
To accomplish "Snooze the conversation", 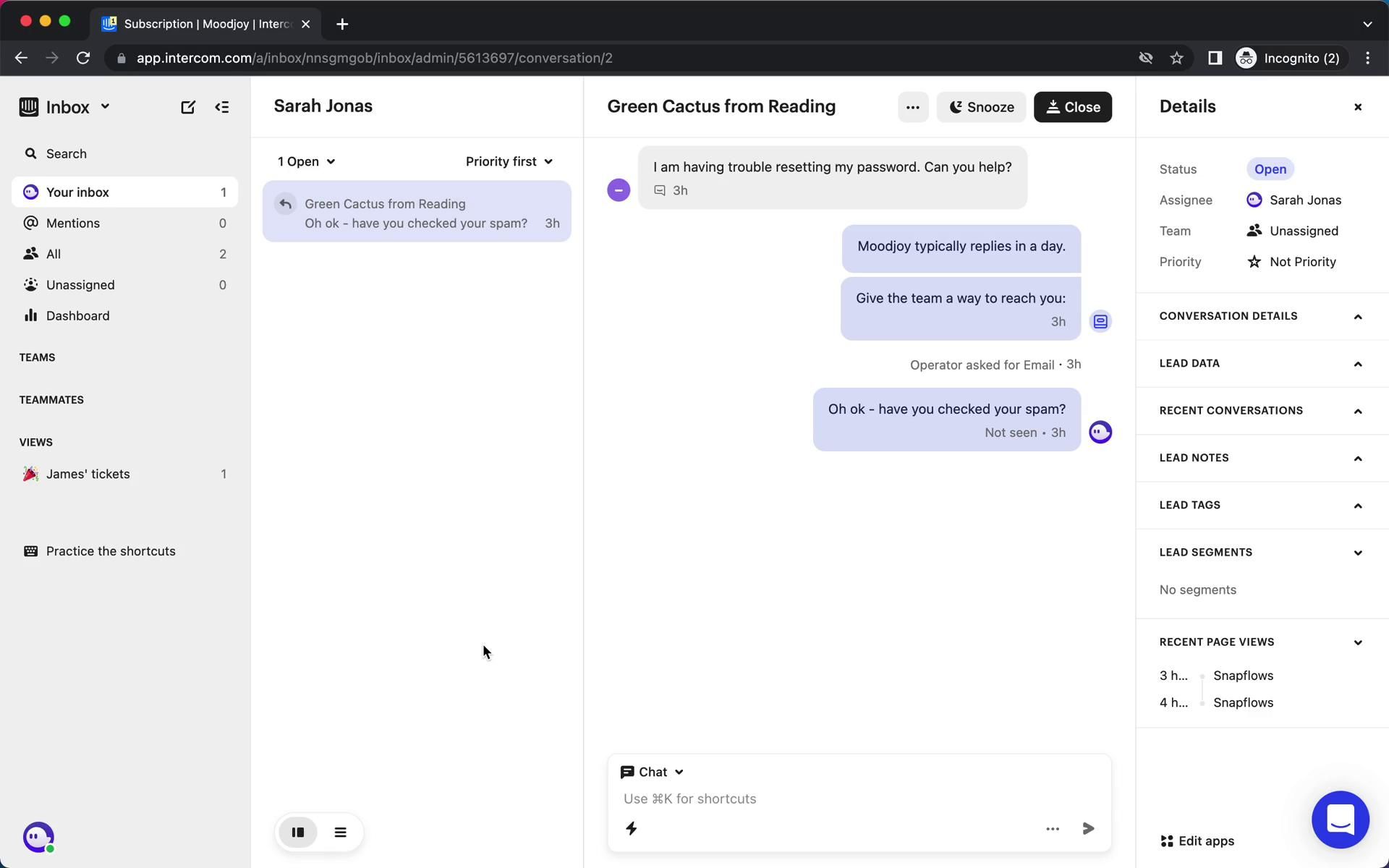I will coord(980,107).
